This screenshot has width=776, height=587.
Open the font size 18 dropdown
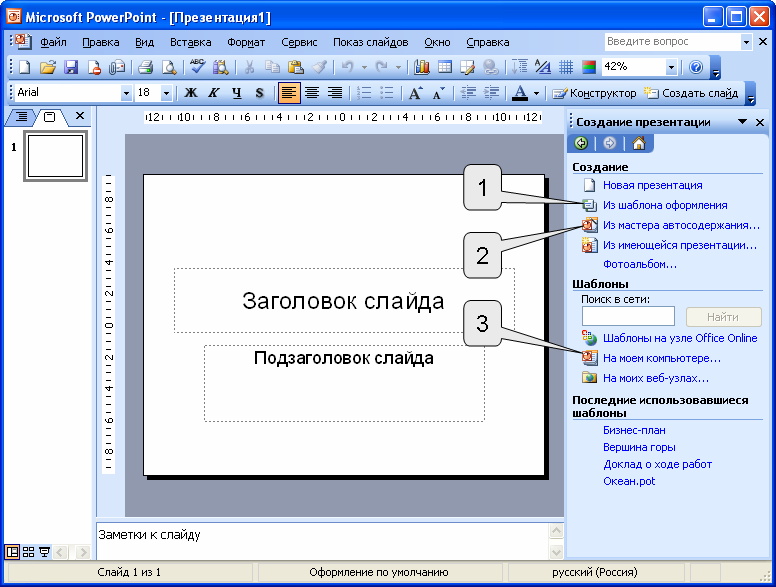(x=166, y=93)
